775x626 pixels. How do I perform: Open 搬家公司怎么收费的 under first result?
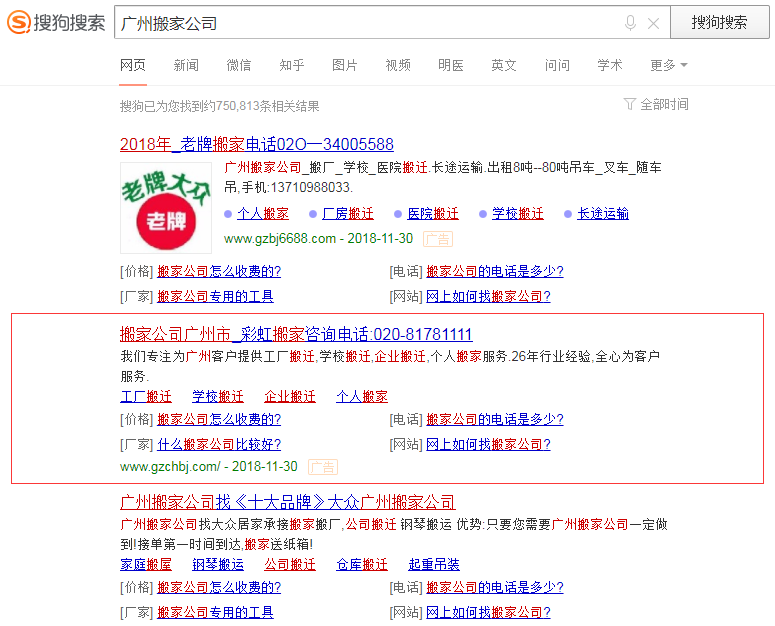219,271
